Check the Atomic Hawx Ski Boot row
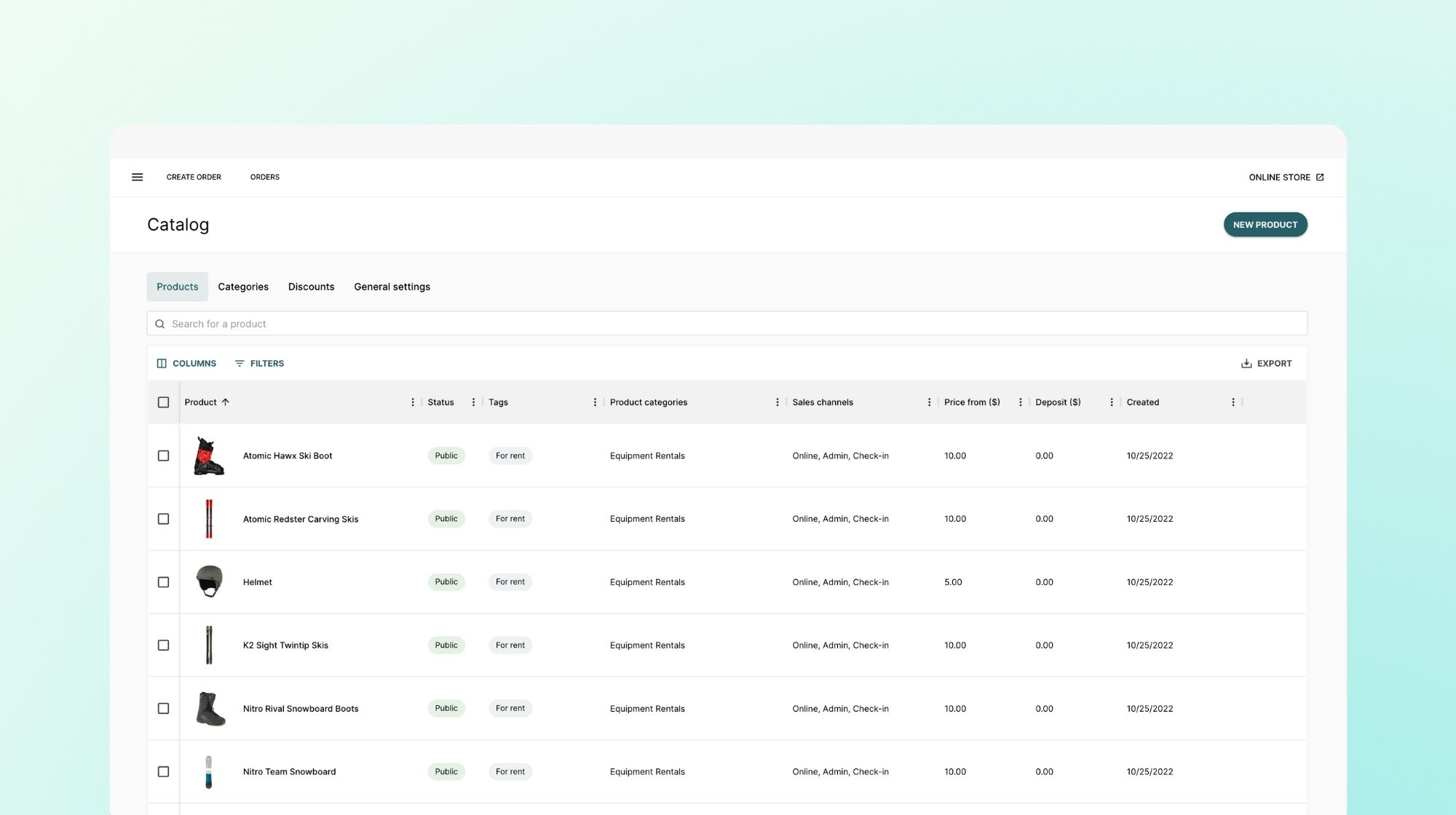1456x815 pixels. pos(163,456)
